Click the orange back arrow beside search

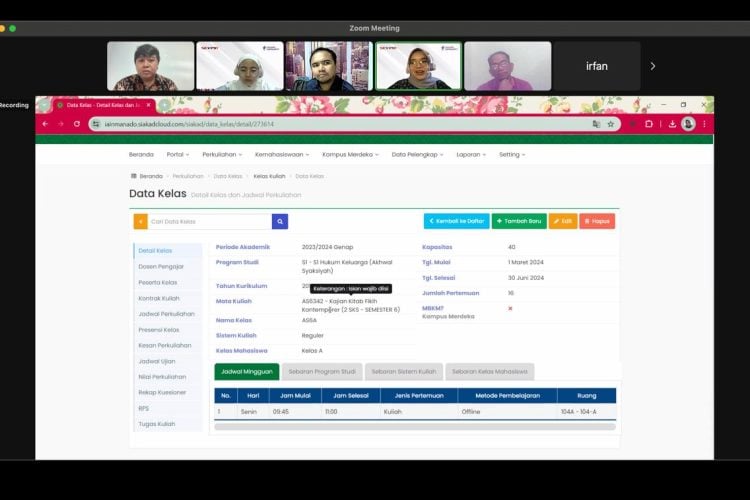coord(140,221)
